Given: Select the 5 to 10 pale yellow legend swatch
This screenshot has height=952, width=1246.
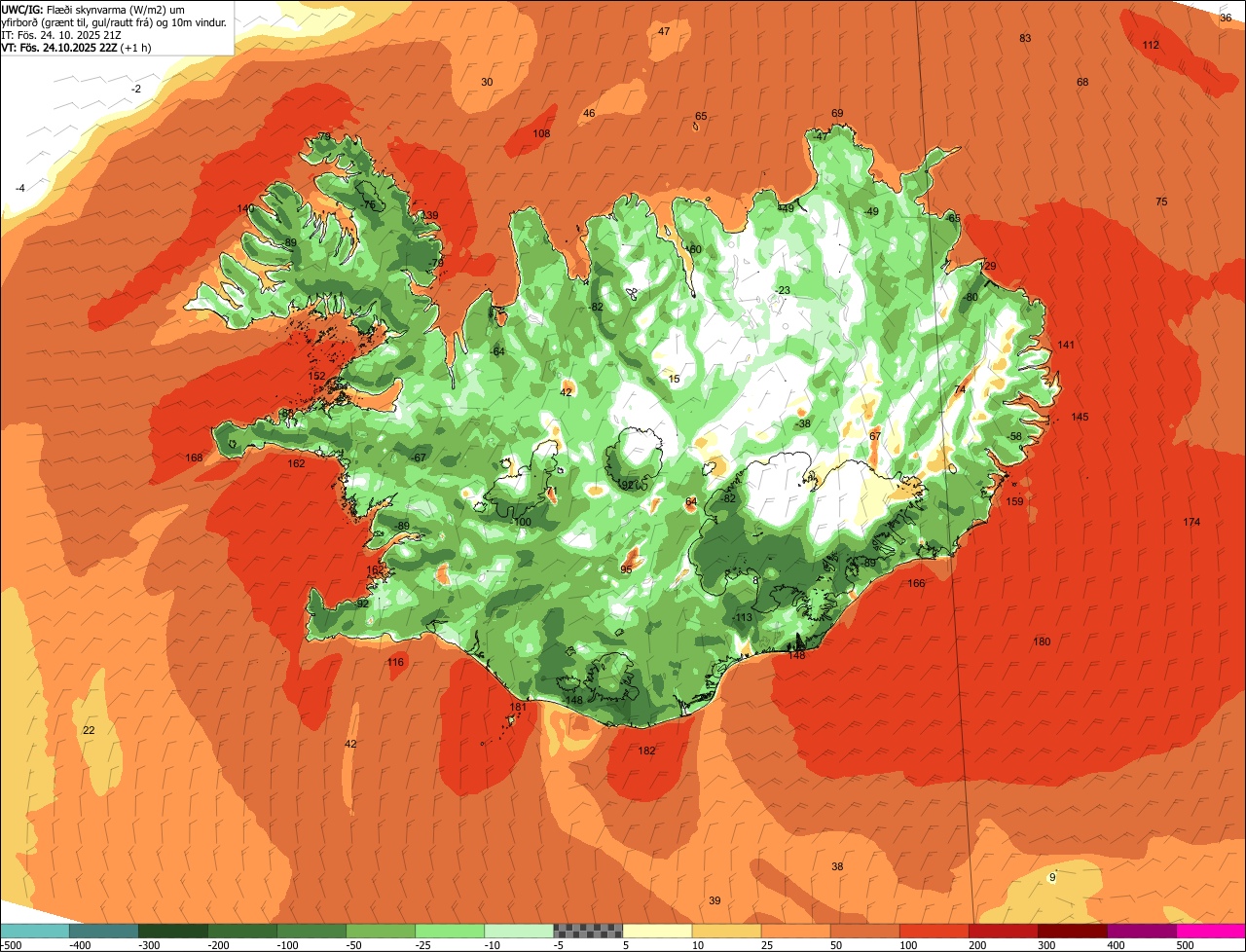Looking at the screenshot, I should [657, 931].
